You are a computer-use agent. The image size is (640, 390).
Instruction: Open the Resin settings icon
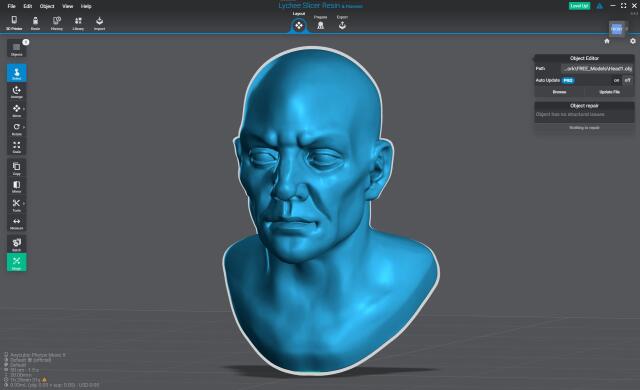point(36,22)
